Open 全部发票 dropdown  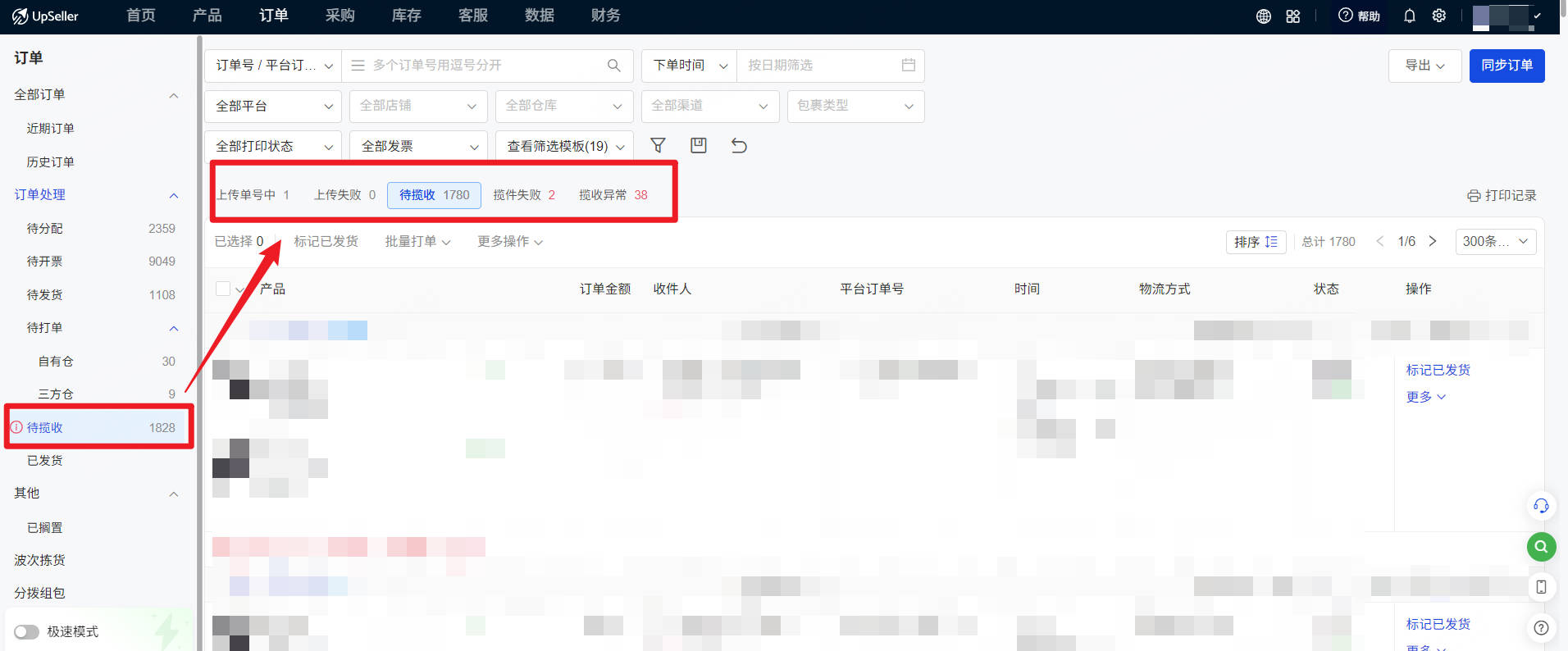point(418,146)
